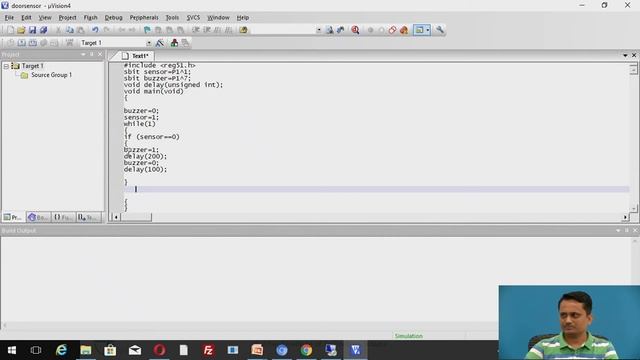Open Configuration with the wrench icon
The image size is (640, 360).
click(x=440, y=30)
